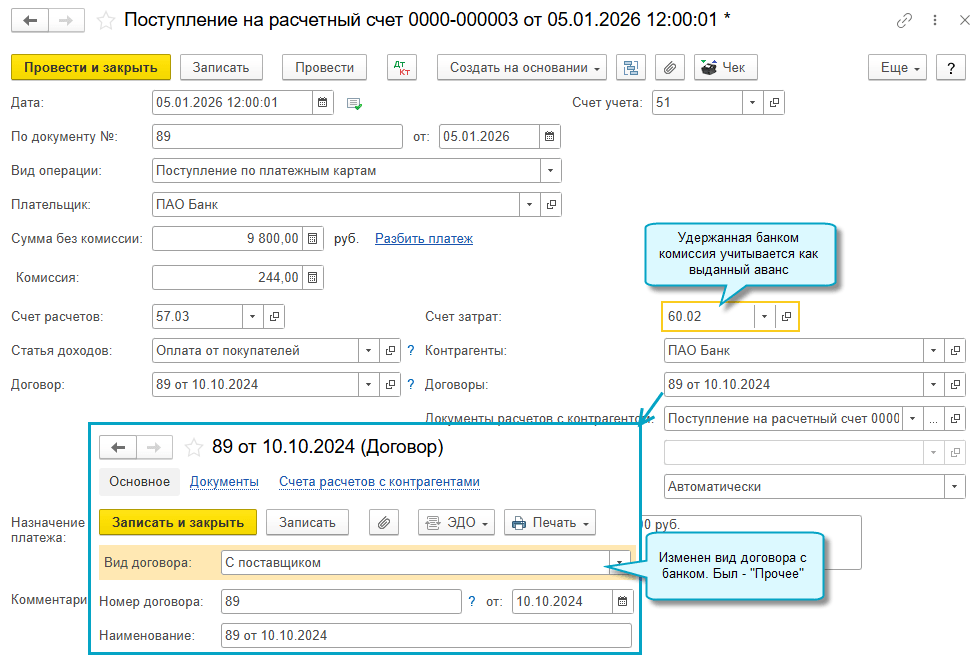Screen dimensions: 980x655
Task: Click the back arrow in the Договор window
Action: (x=118, y=448)
